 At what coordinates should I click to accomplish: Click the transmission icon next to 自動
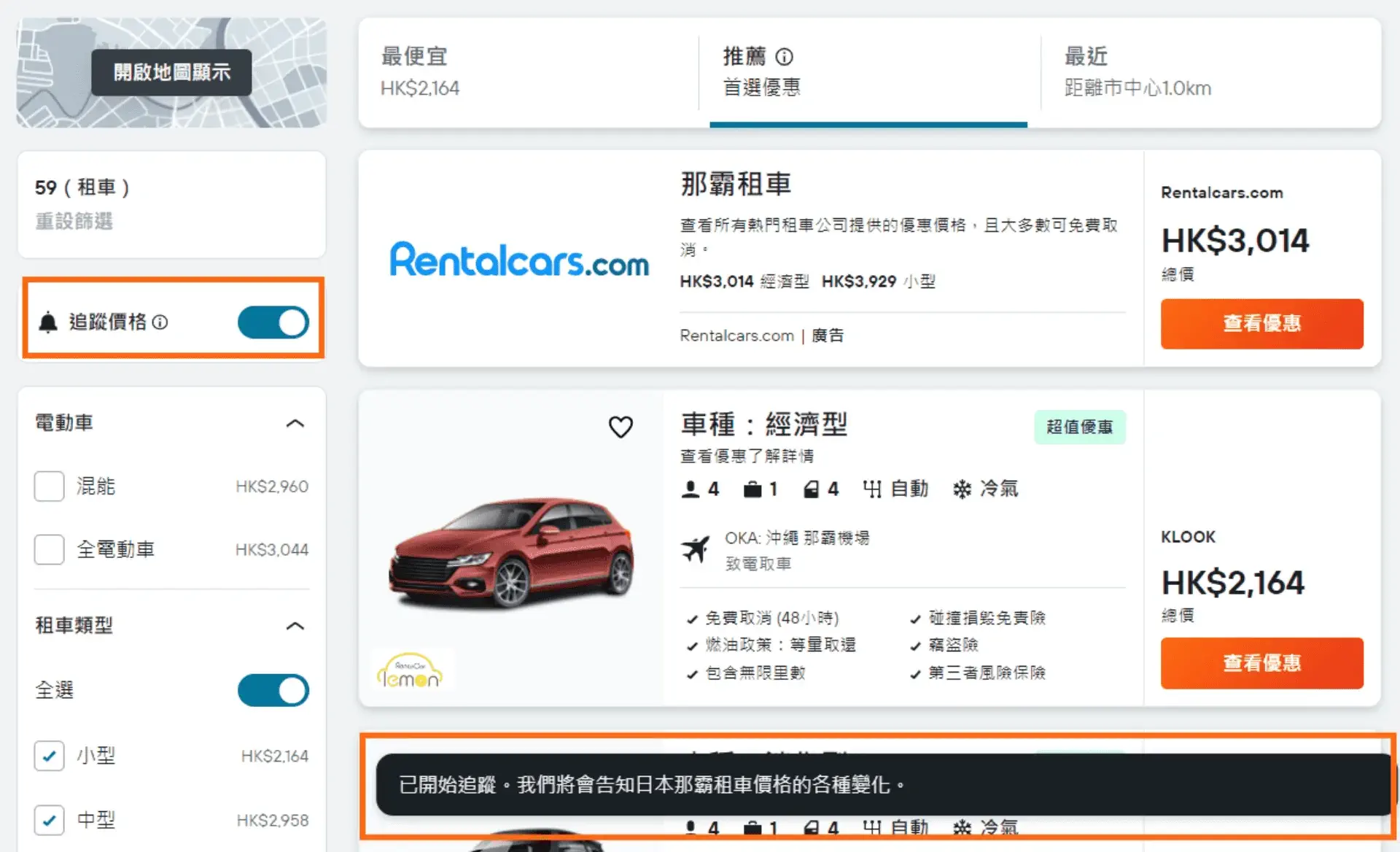(872, 489)
